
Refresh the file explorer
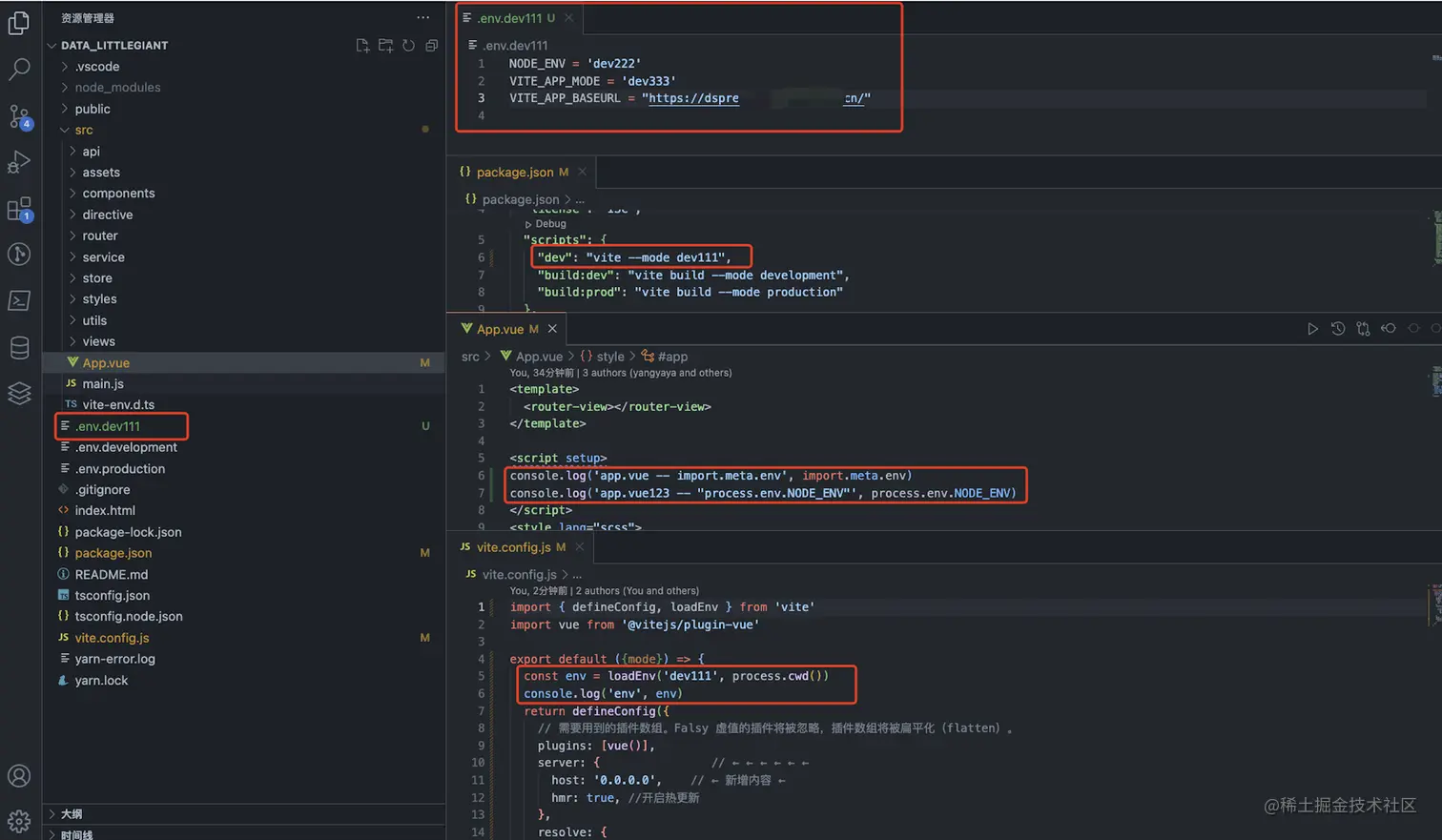408,45
